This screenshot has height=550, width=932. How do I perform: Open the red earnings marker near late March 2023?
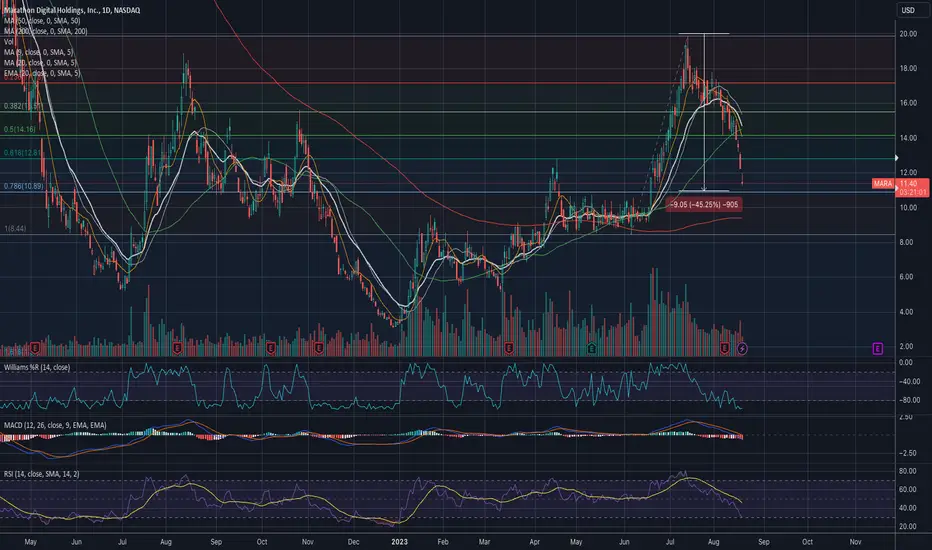[x=509, y=348]
